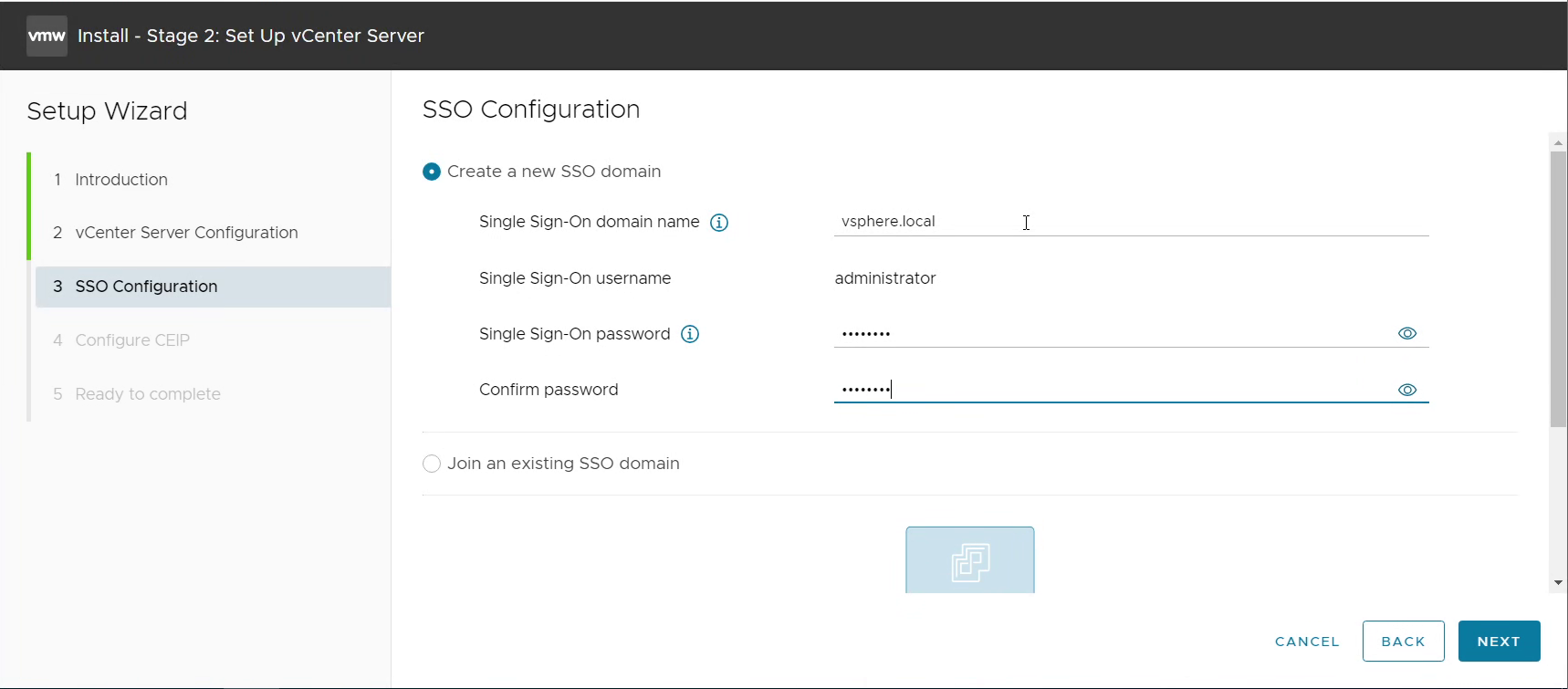Go back to previous step
Viewport: 1568px width, 689px height.
coord(1403,642)
